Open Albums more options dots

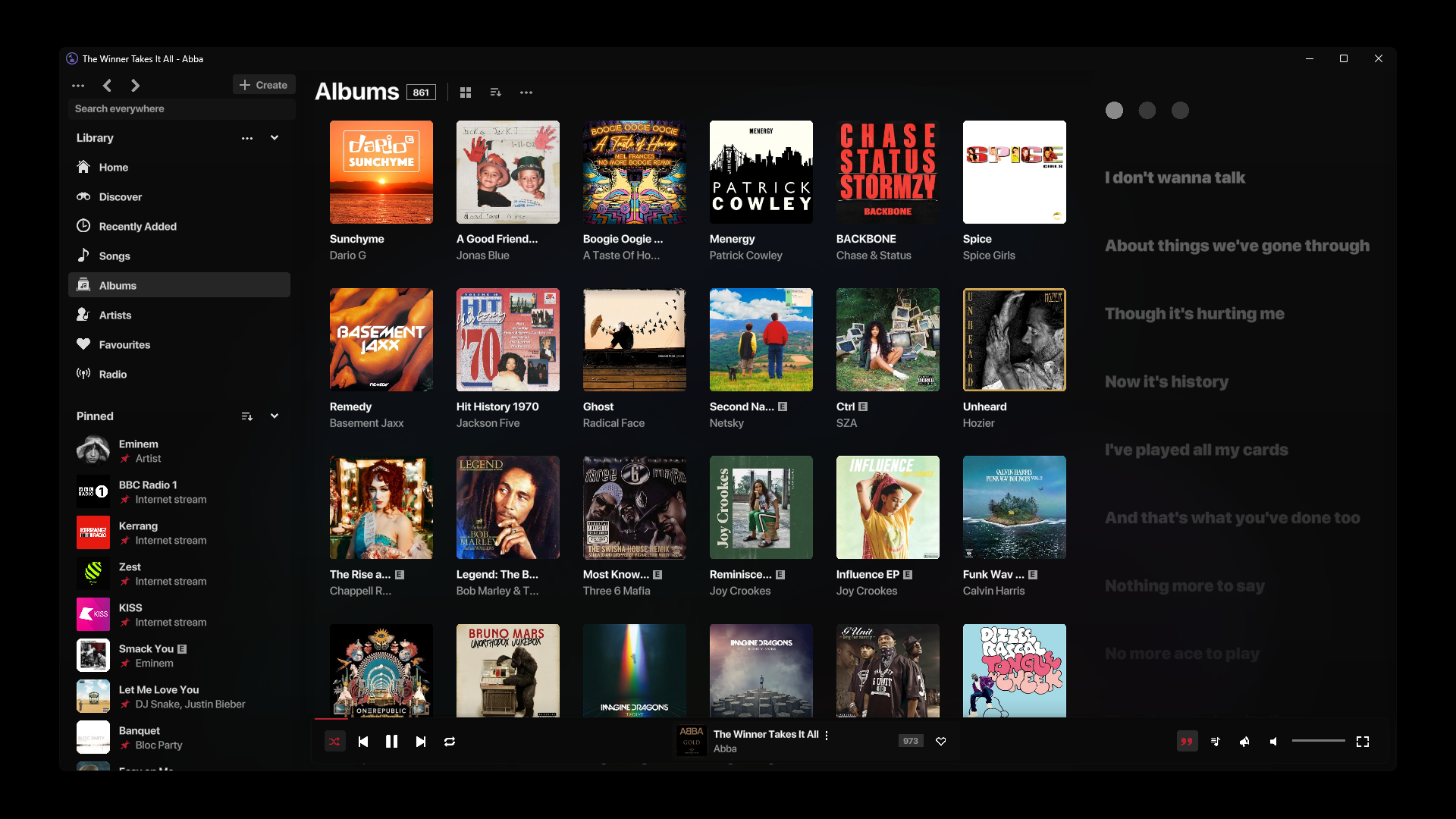(x=526, y=93)
